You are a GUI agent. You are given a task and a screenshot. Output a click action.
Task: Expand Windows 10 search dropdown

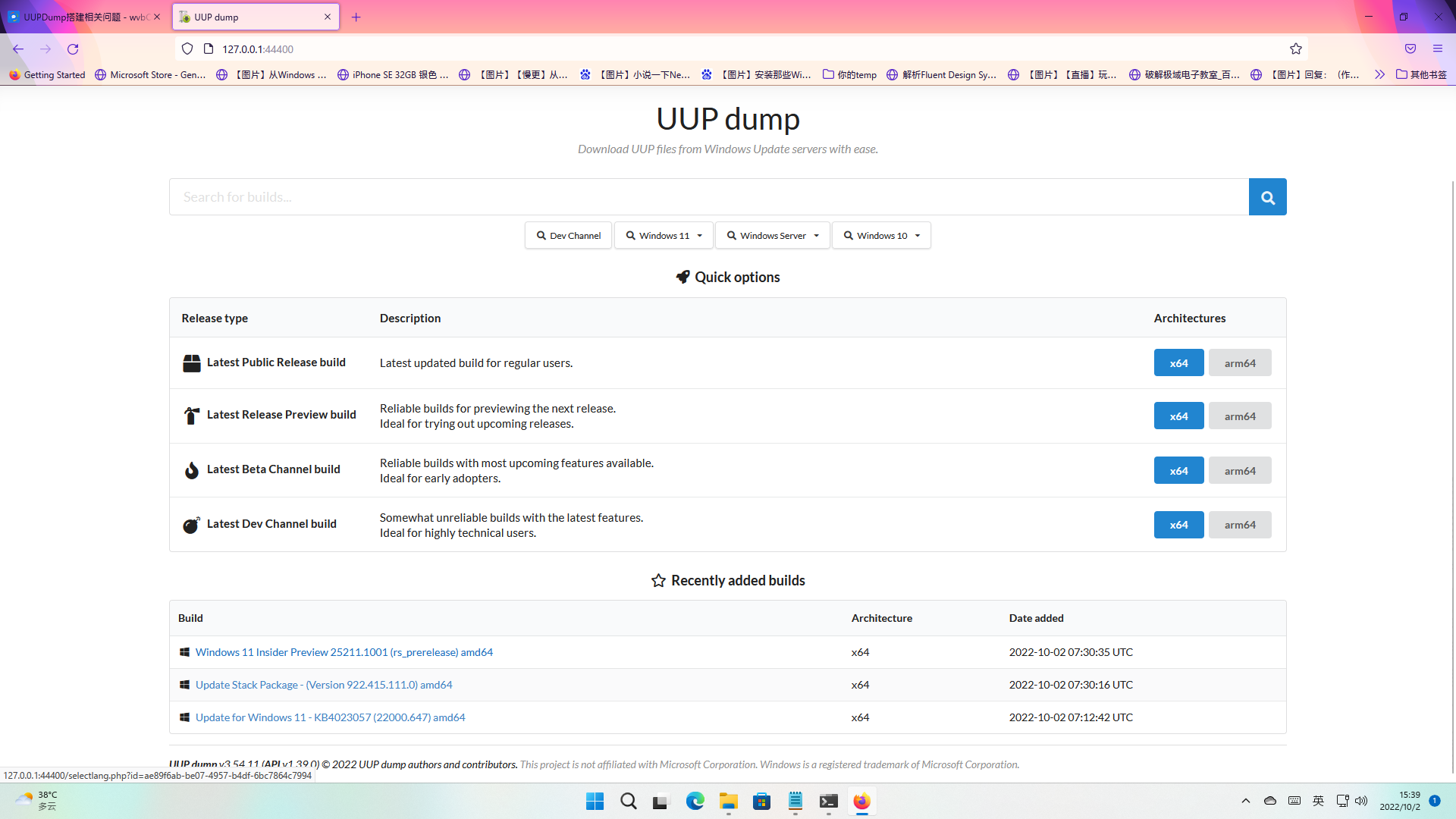[x=881, y=236]
